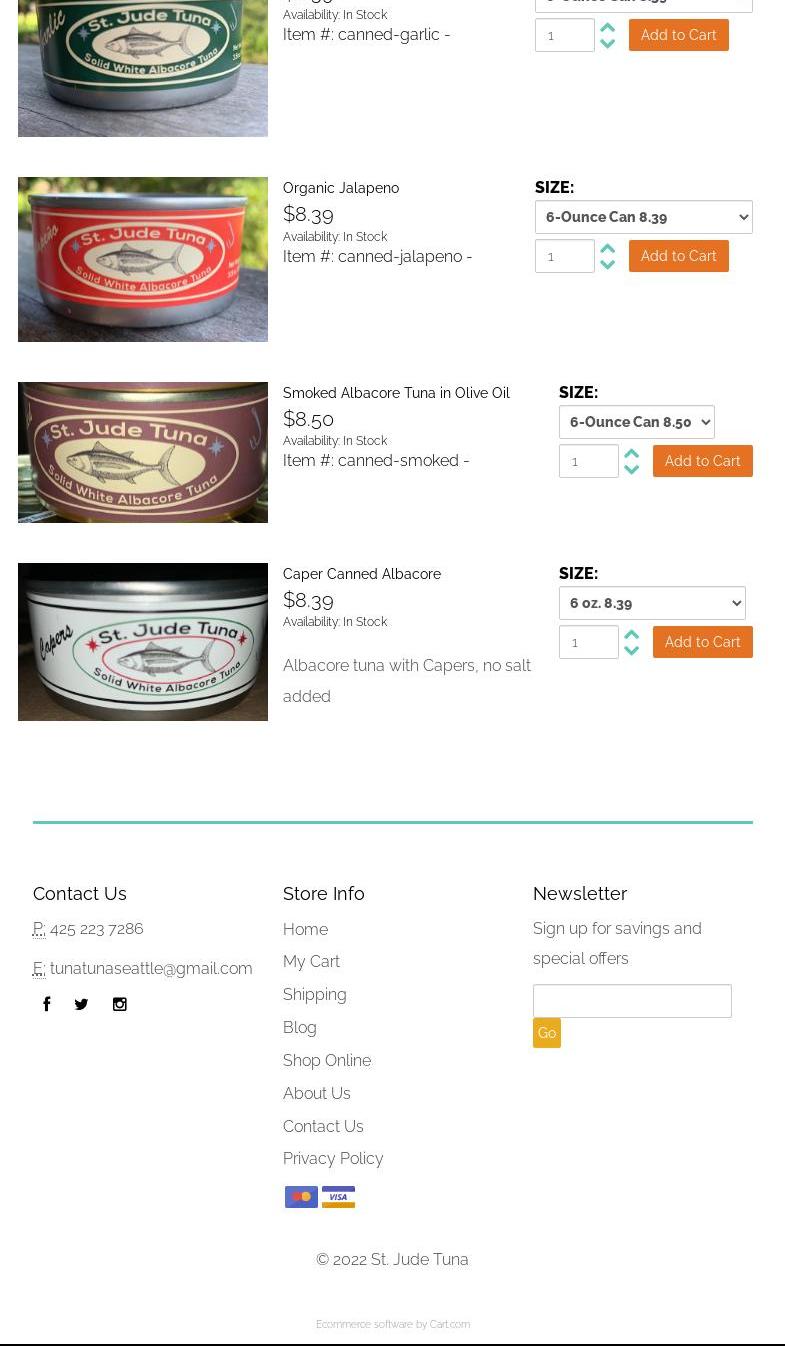Click the Mastercard payment icon
Screen dimensions: 785x1346
pos(301,1197)
